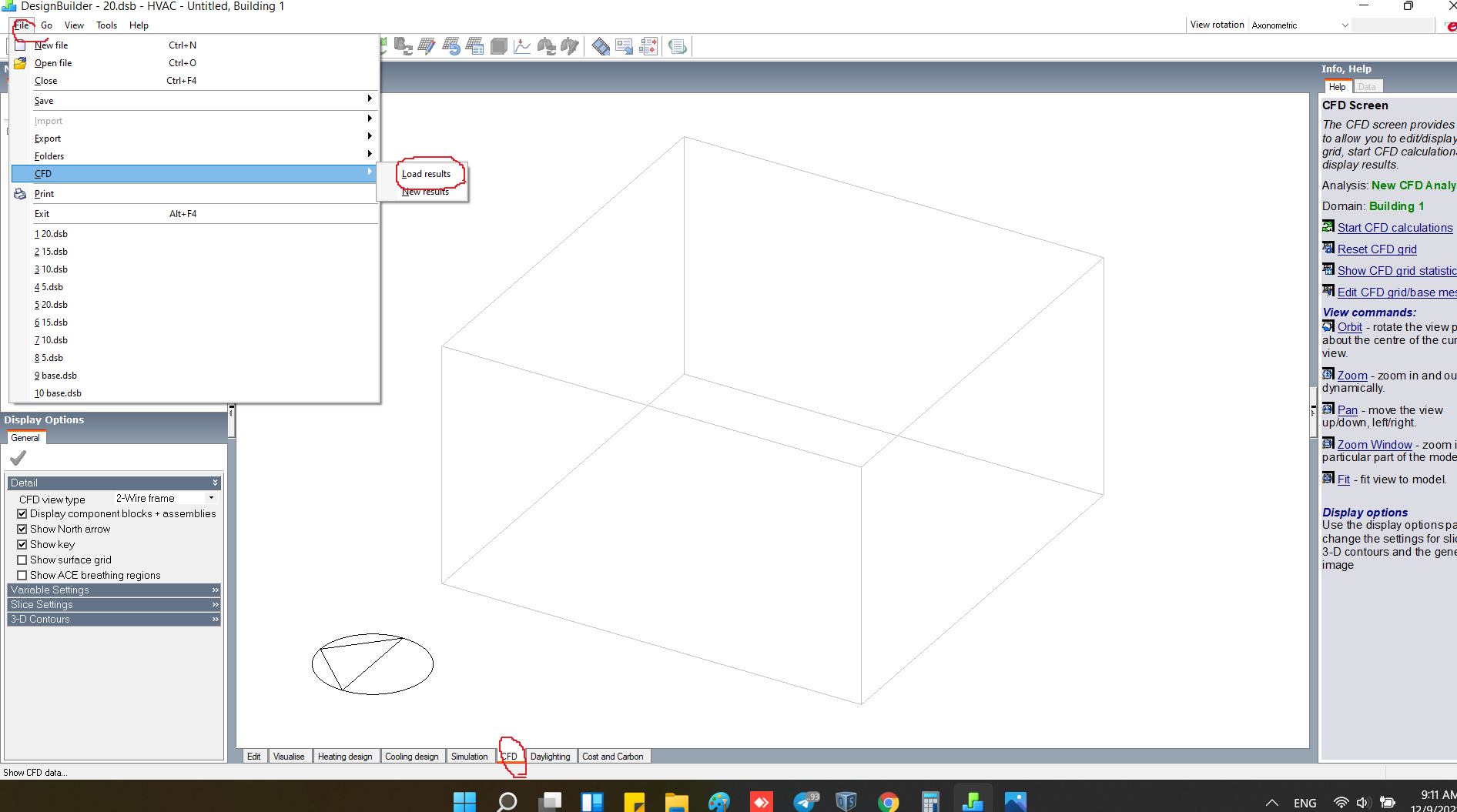1457x812 pixels.
Task: Expand 3-D Contours section
Action: point(114,619)
